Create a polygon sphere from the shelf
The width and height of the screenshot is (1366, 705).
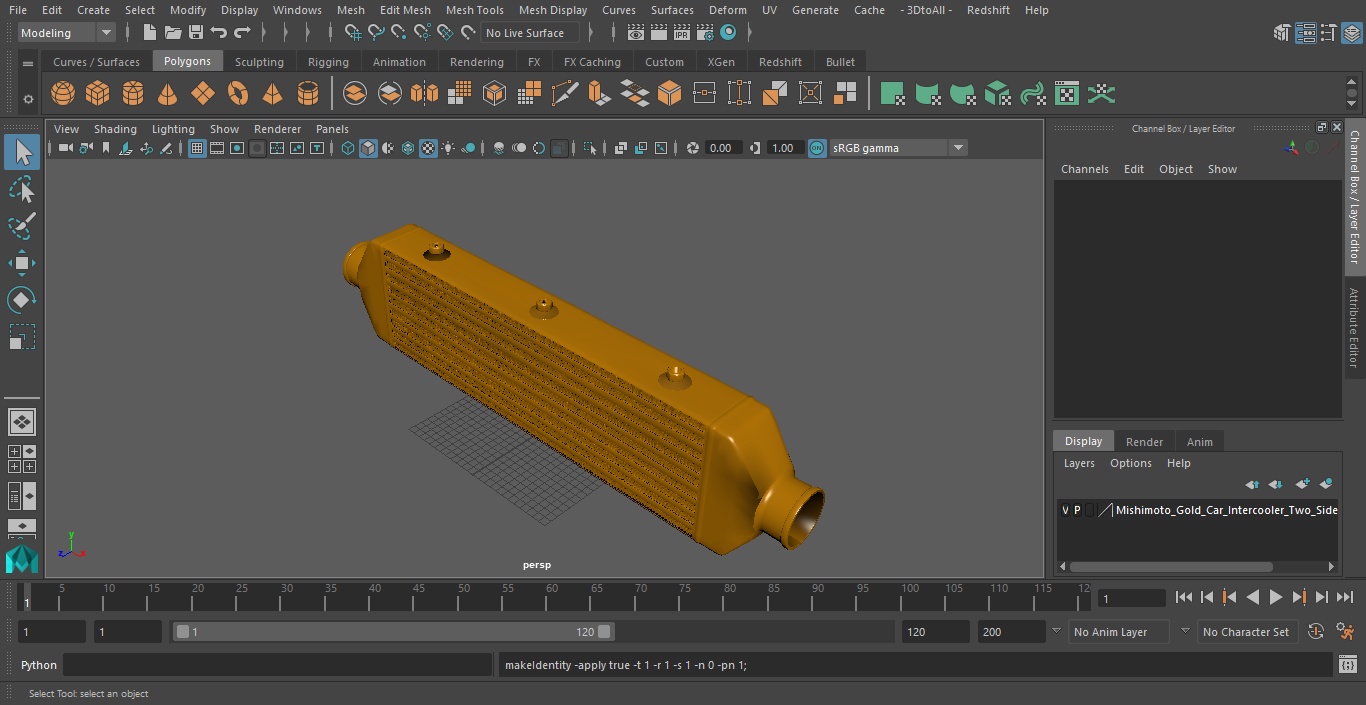(x=63, y=94)
